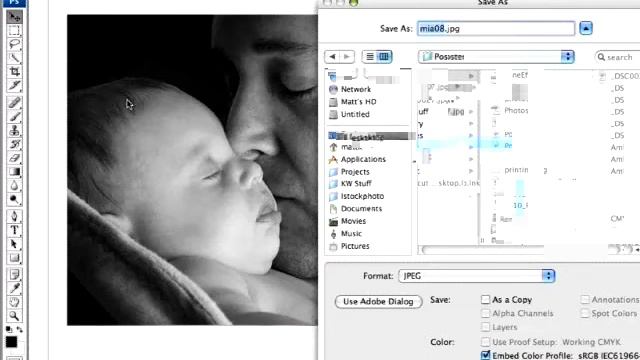Click the baby photo on the canvas
The height and width of the screenshot is (360, 640).
pos(192,170)
